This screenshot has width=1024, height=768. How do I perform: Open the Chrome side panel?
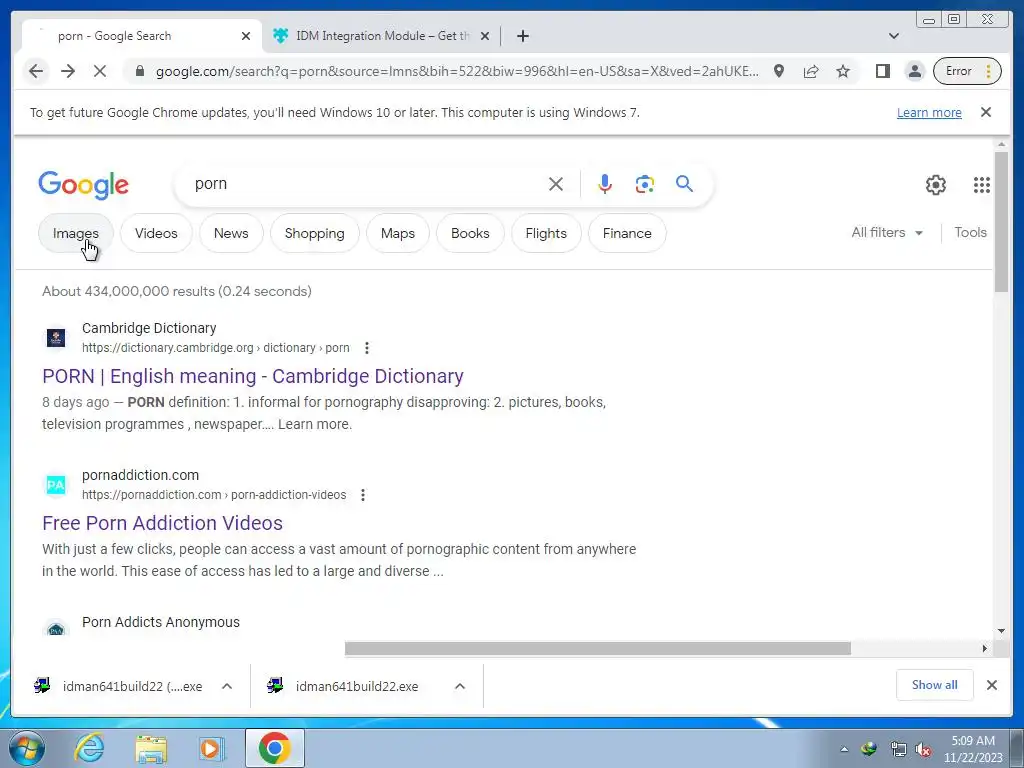coord(882,71)
